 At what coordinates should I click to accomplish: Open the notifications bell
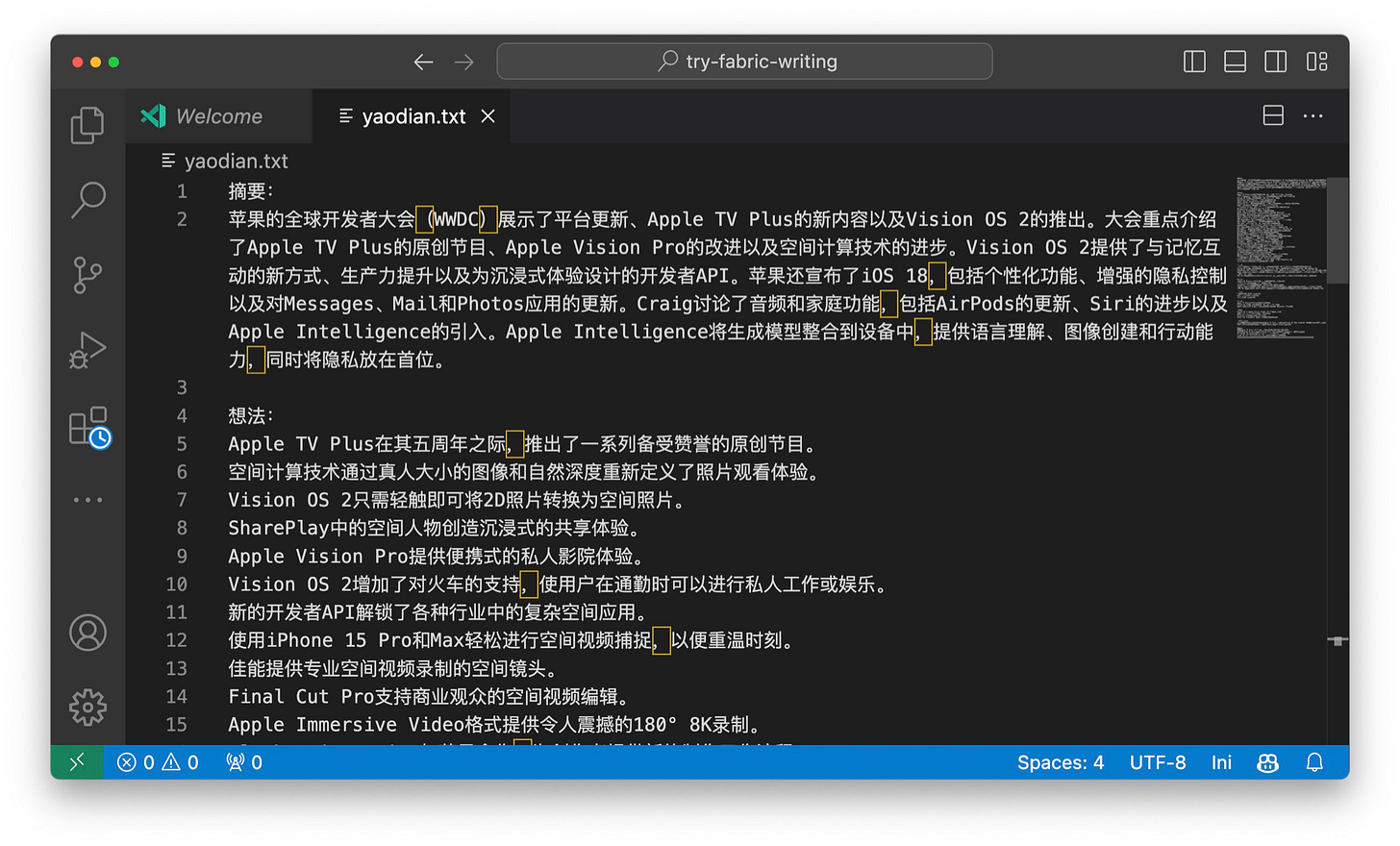1314,762
